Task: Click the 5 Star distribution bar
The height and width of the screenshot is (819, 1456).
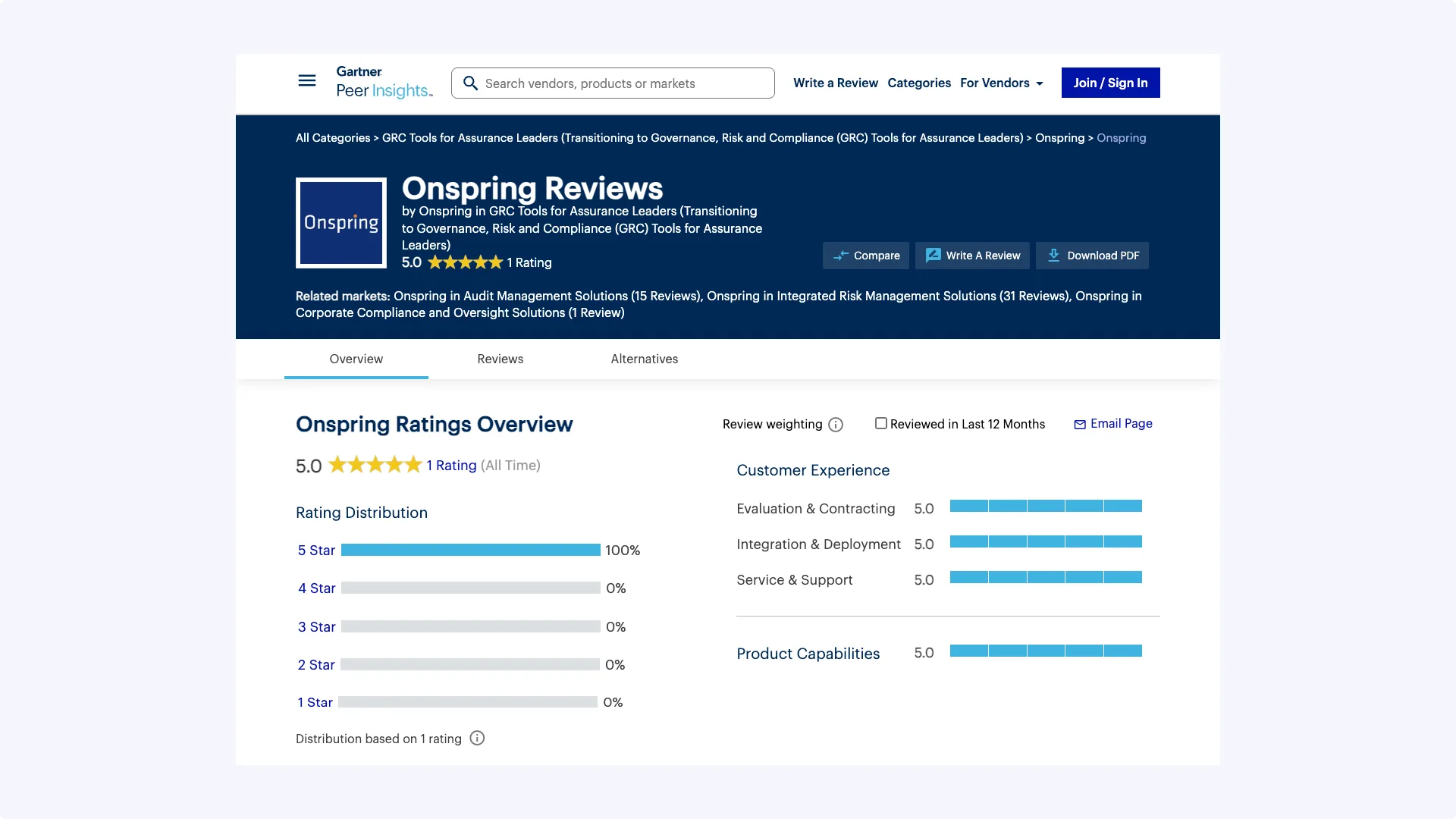Action: coord(470,550)
